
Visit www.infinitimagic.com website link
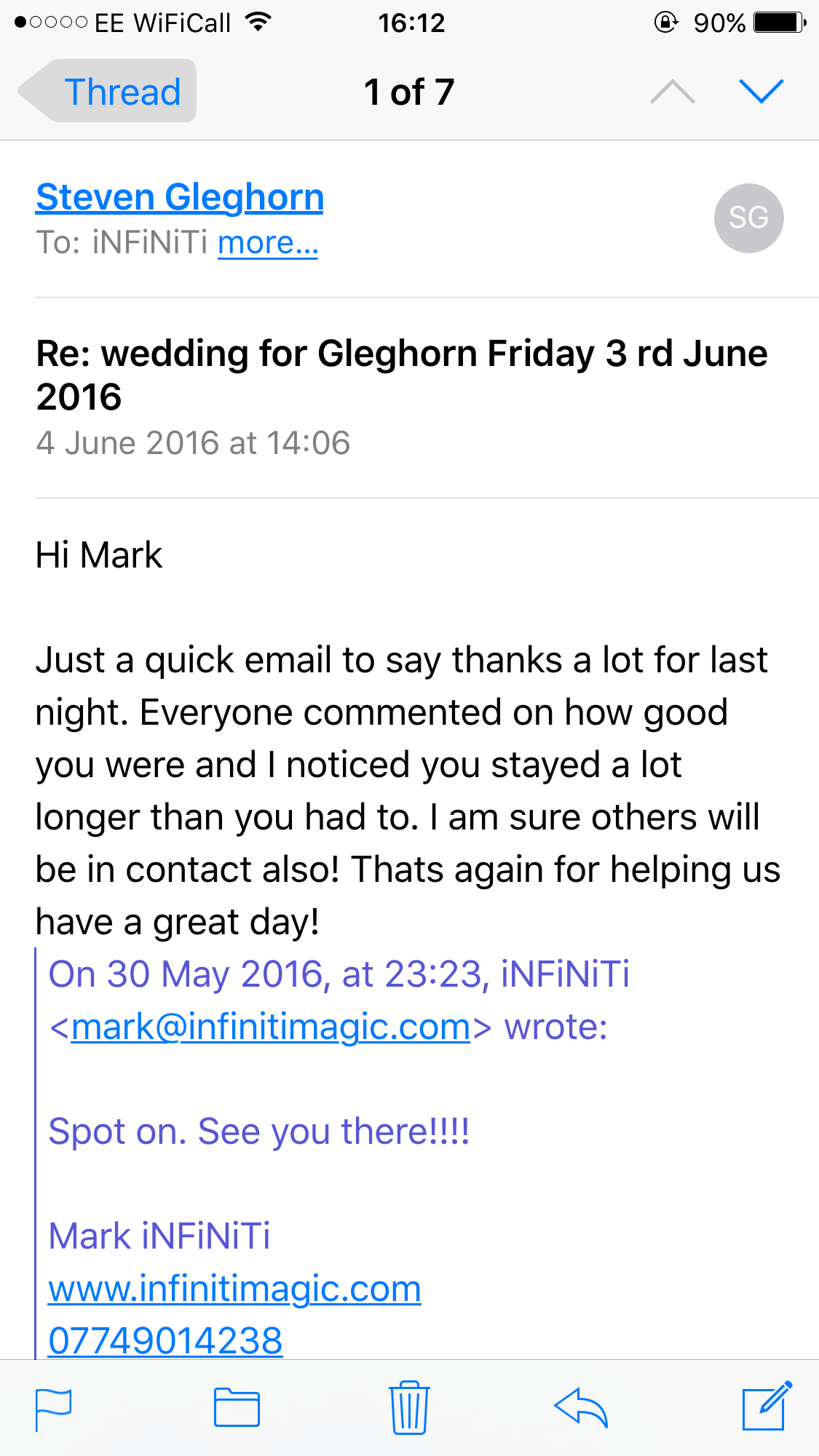[x=234, y=1289]
